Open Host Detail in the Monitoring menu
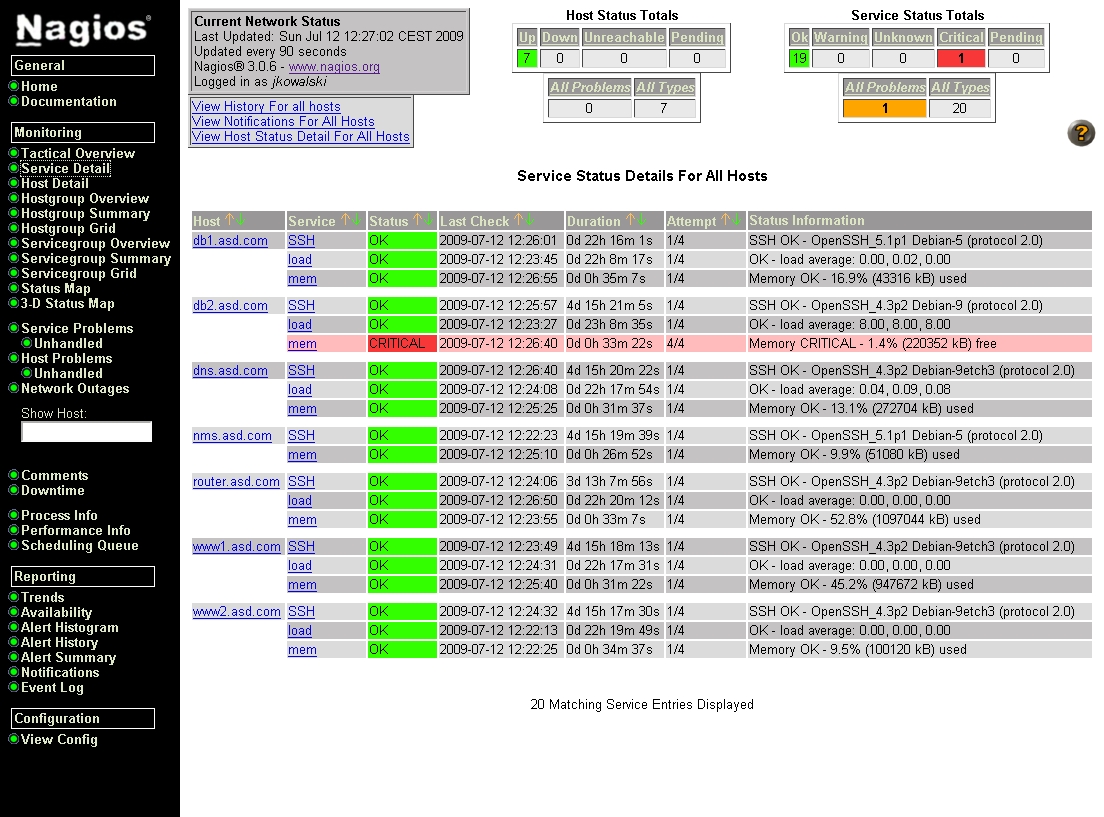Viewport: 1104px width, 817px height. tap(54, 183)
